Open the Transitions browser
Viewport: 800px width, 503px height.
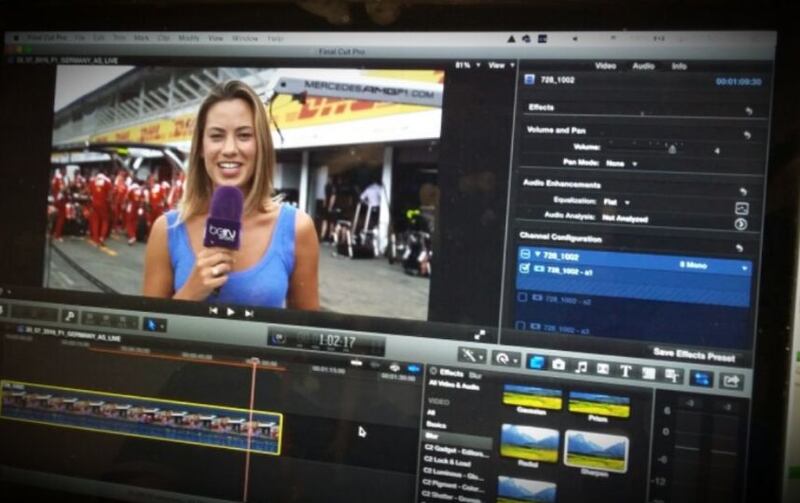[603, 369]
